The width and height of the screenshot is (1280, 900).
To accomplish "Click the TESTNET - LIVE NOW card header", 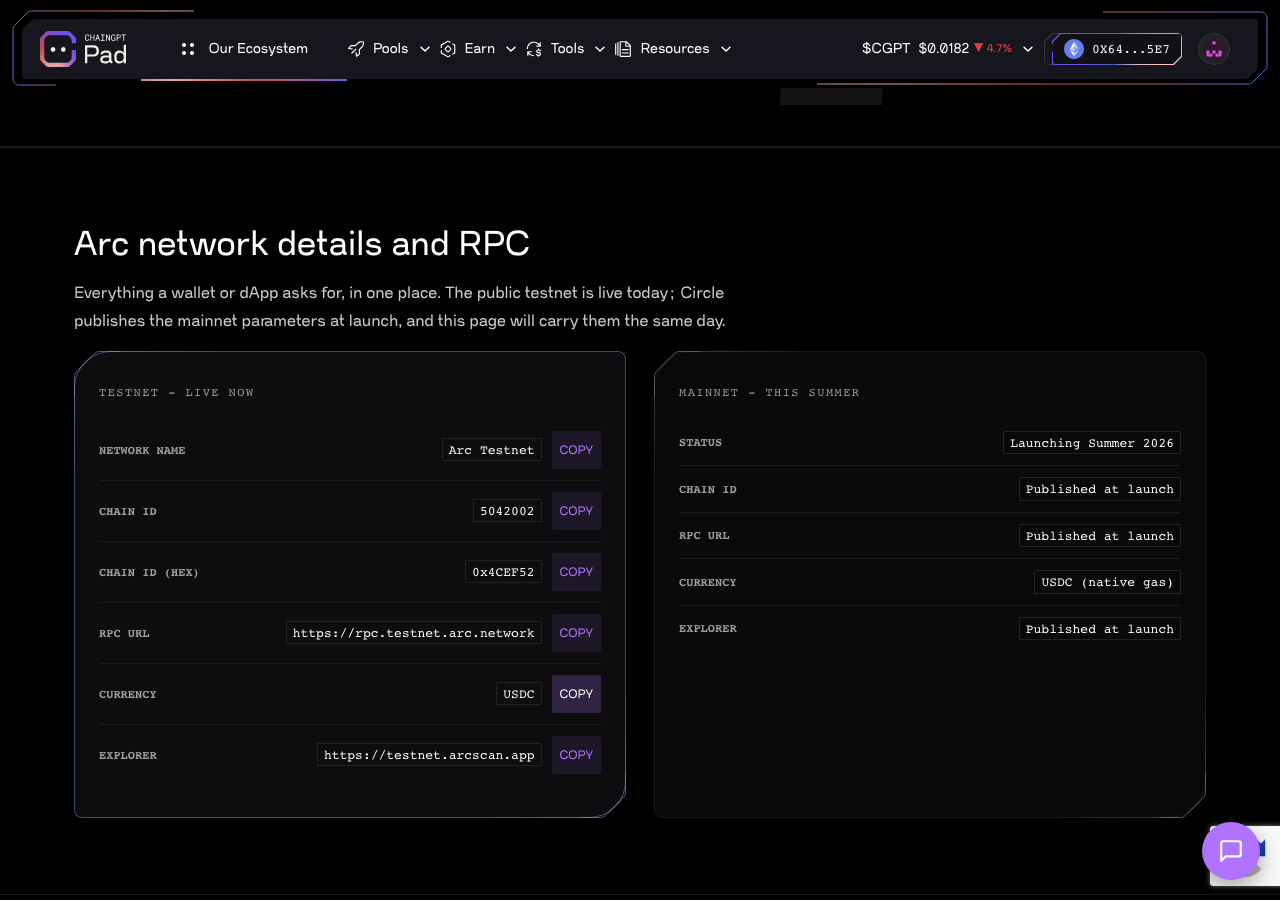I will (x=177, y=393).
